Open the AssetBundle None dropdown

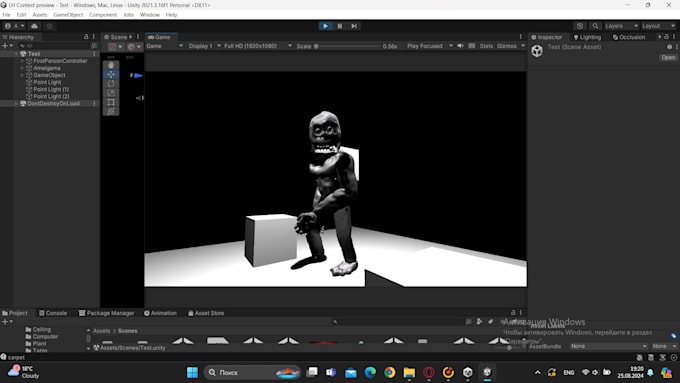[609, 346]
